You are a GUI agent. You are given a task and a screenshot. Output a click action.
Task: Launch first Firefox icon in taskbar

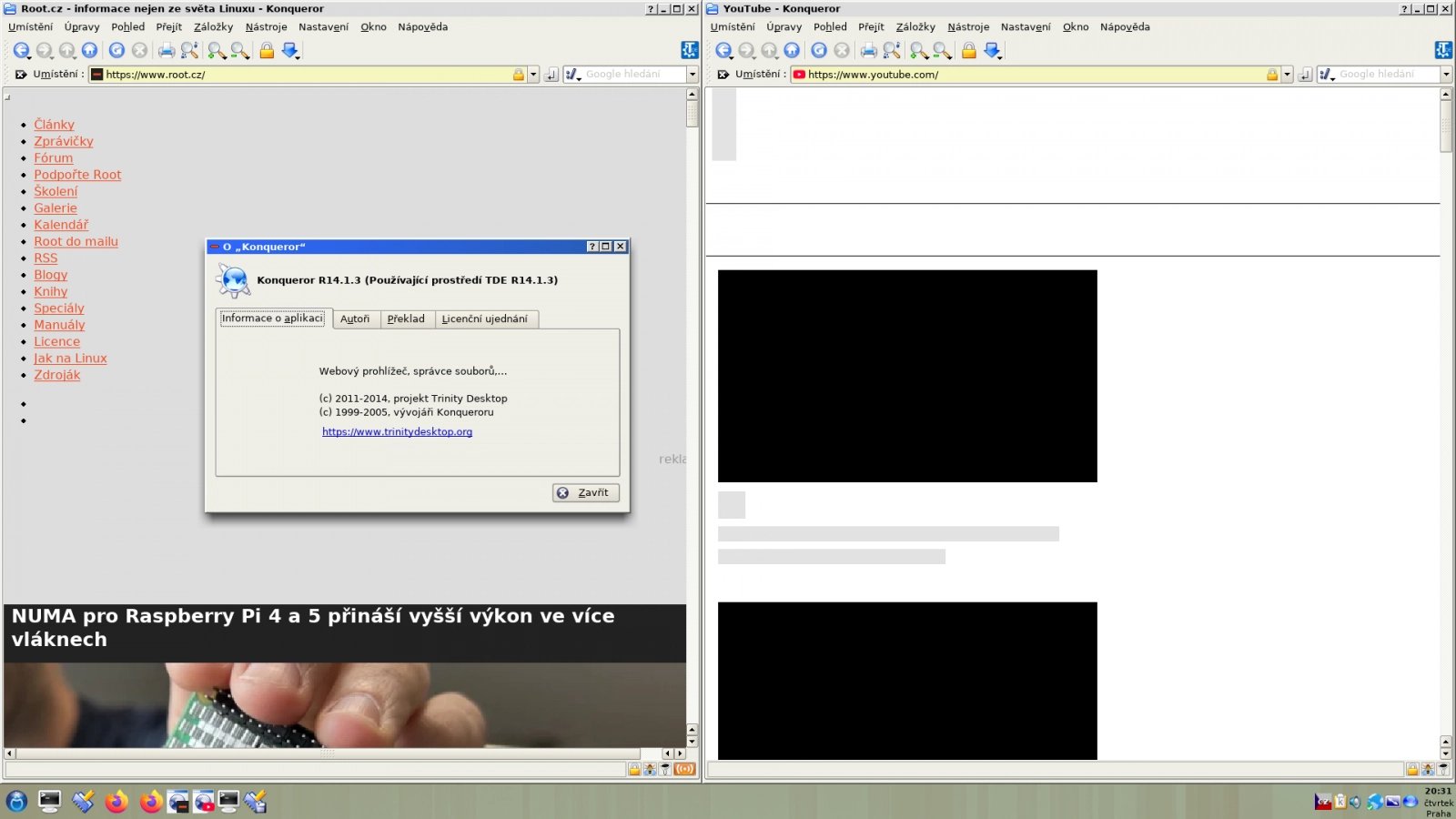116,801
